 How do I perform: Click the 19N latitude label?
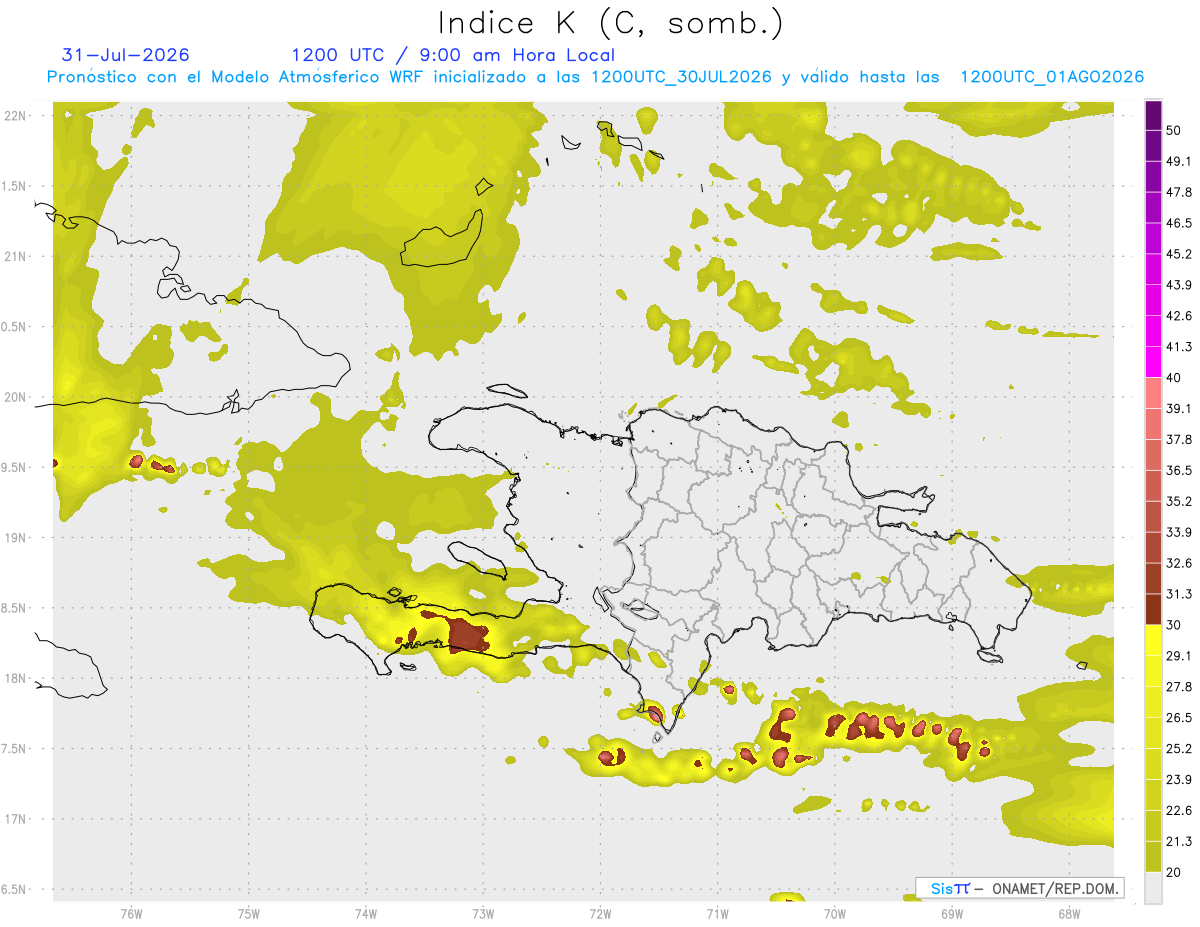[x=15, y=538]
